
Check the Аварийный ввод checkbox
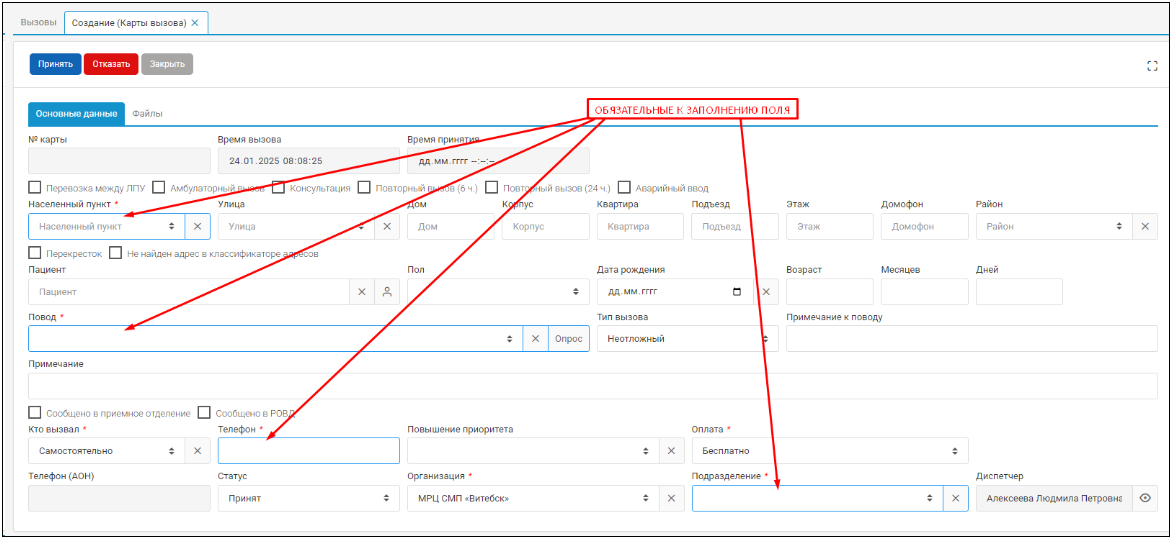point(624,188)
